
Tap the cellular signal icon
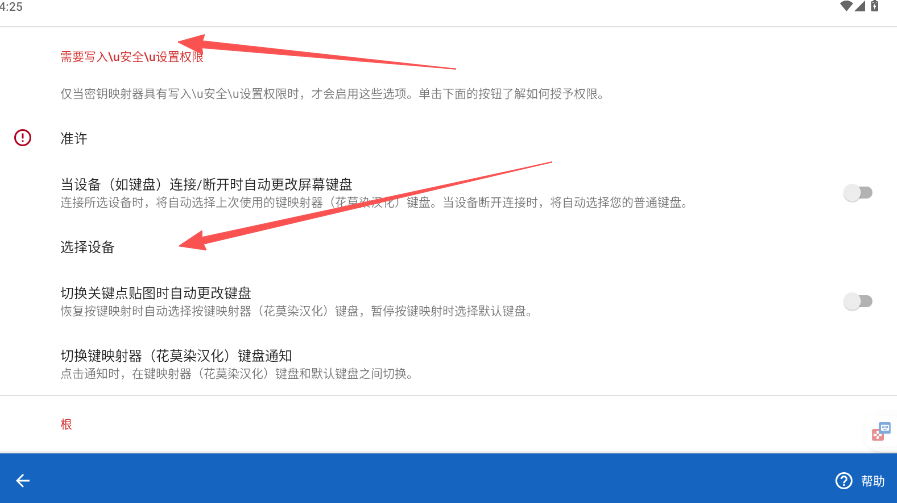pyautogui.click(x=860, y=6)
